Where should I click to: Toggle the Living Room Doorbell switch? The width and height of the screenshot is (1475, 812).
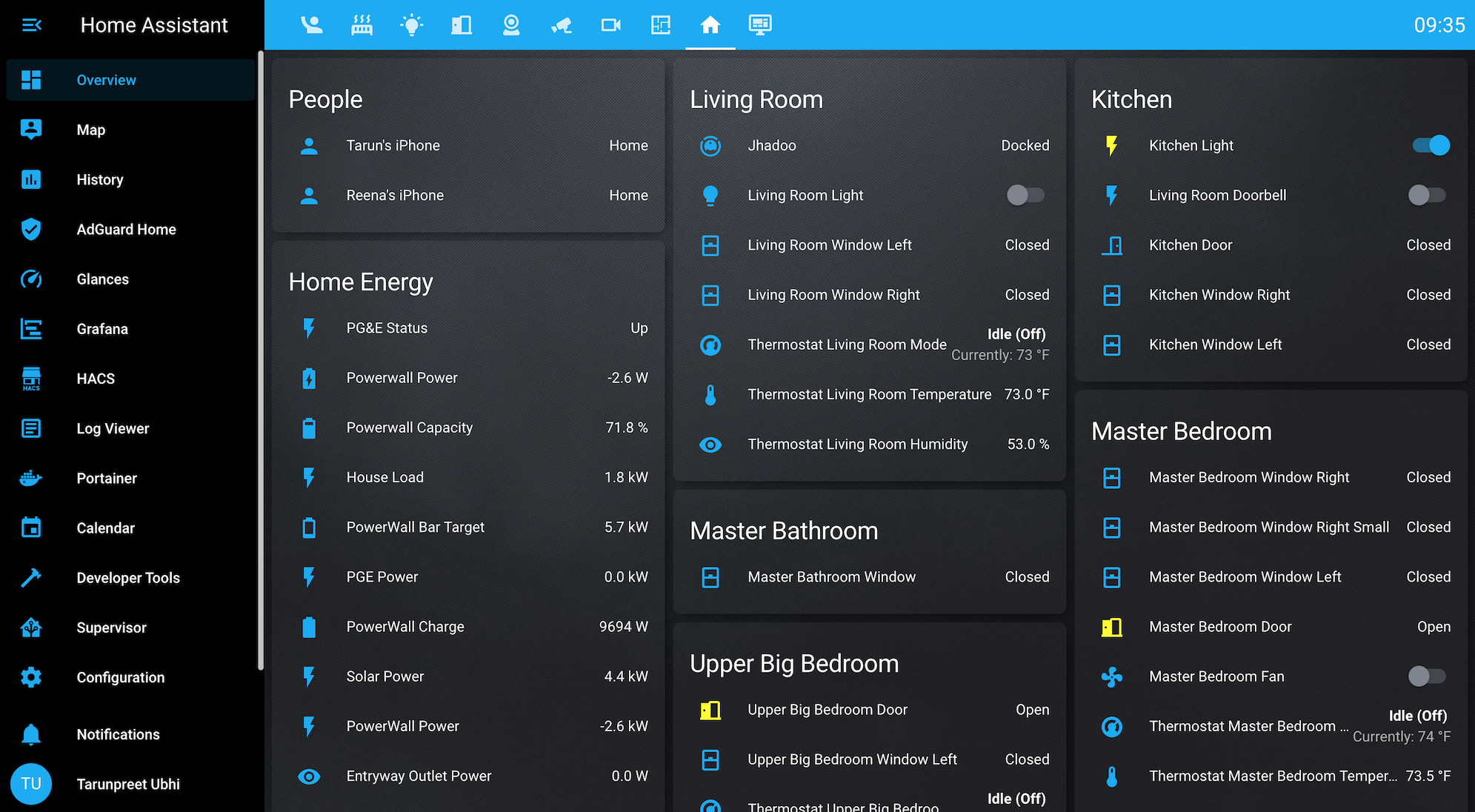[1426, 196]
